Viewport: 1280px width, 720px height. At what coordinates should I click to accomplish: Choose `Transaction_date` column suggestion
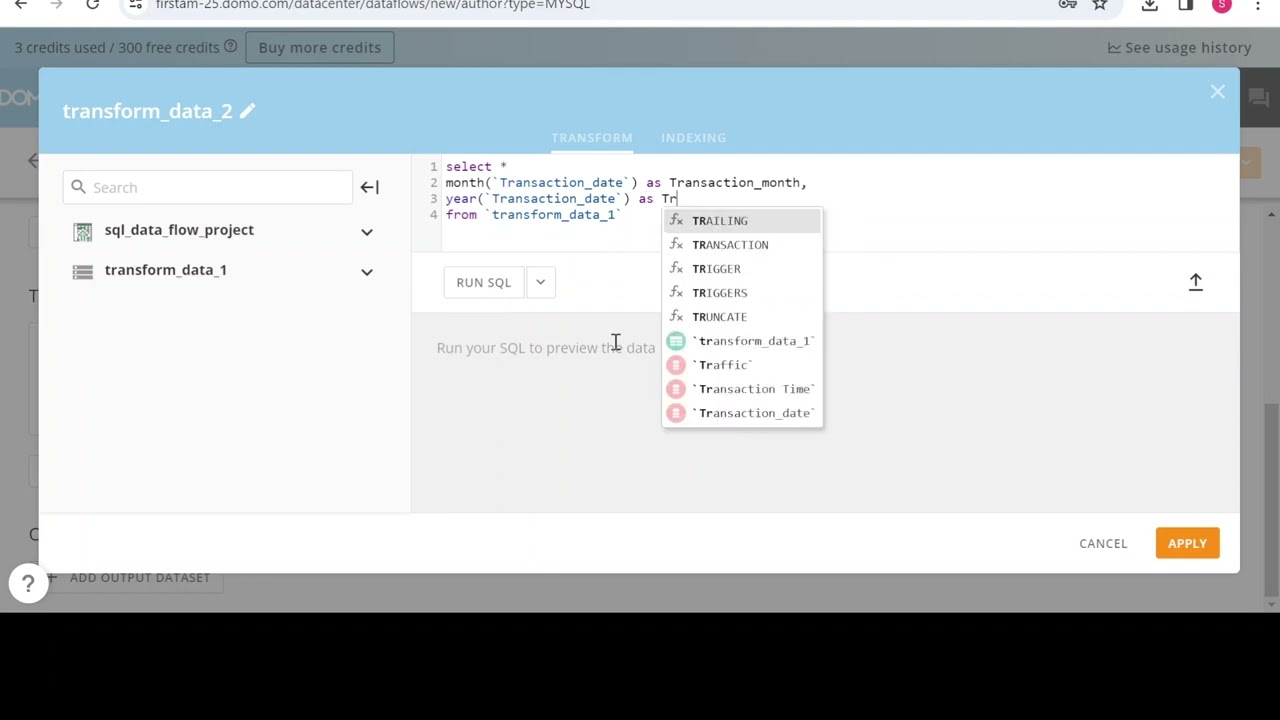[x=742, y=413]
